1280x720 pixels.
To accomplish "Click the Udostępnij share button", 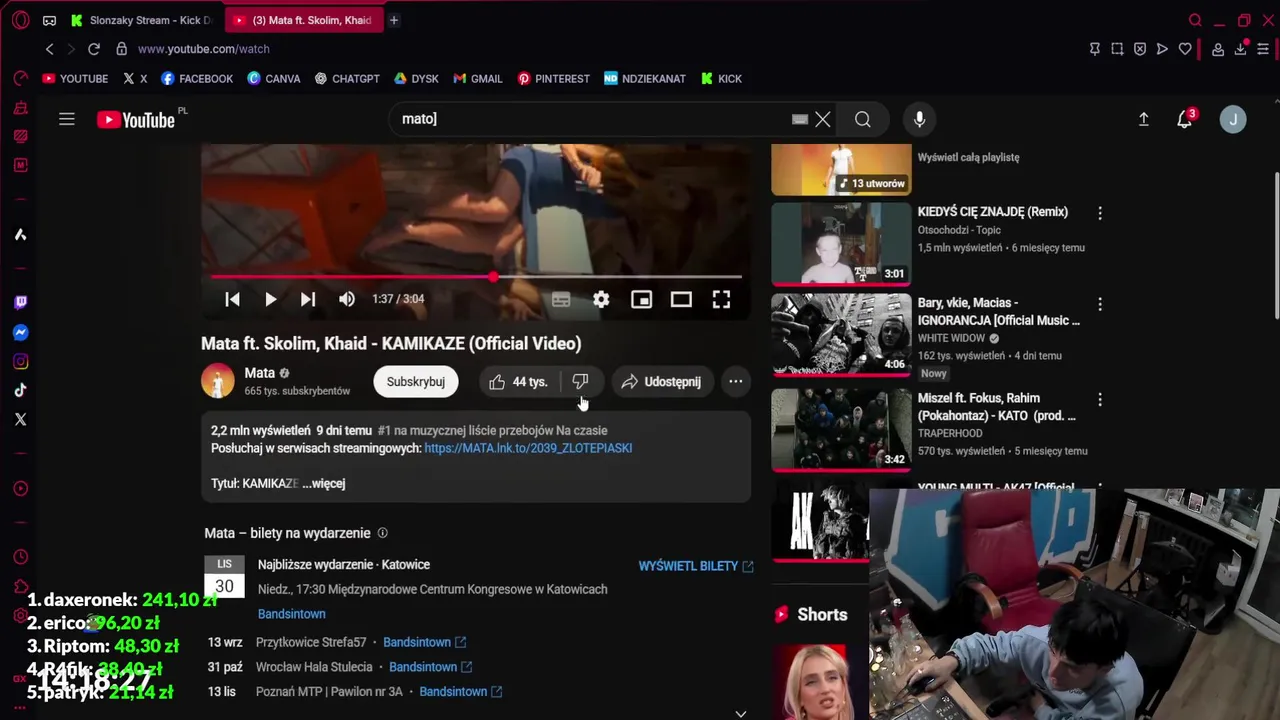I will tap(661, 382).
